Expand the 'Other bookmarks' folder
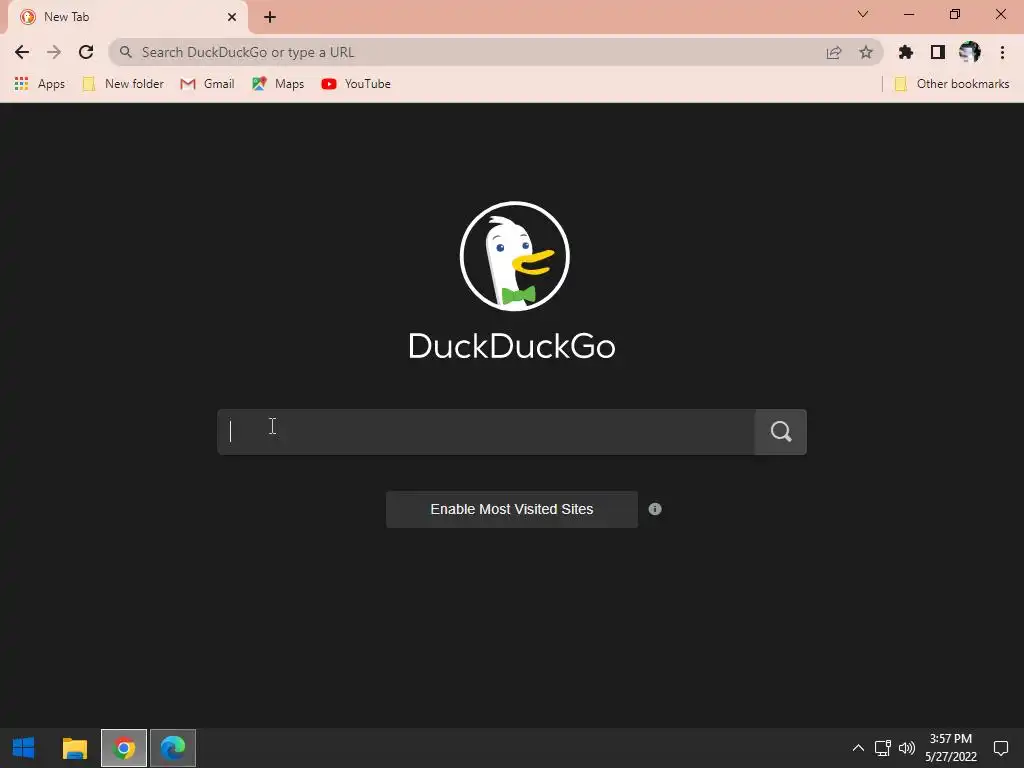The height and width of the screenshot is (768, 1024). click(x=952, y=84)
